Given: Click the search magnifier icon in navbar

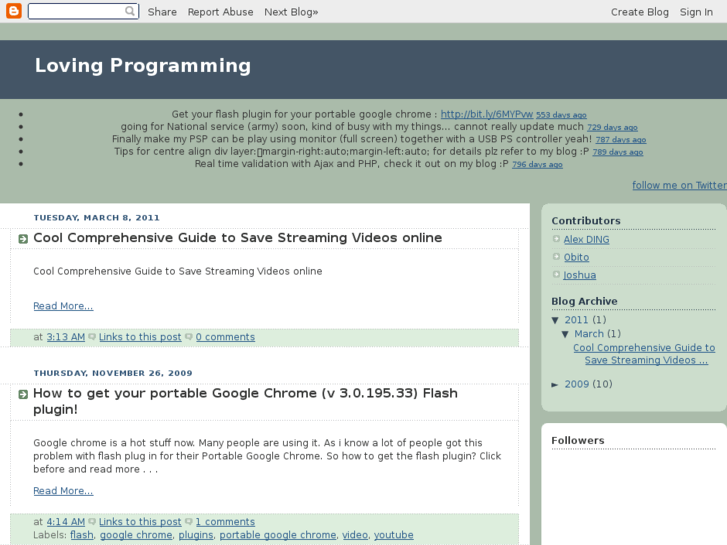Looking at the screenshot, I should click(130, 11).
